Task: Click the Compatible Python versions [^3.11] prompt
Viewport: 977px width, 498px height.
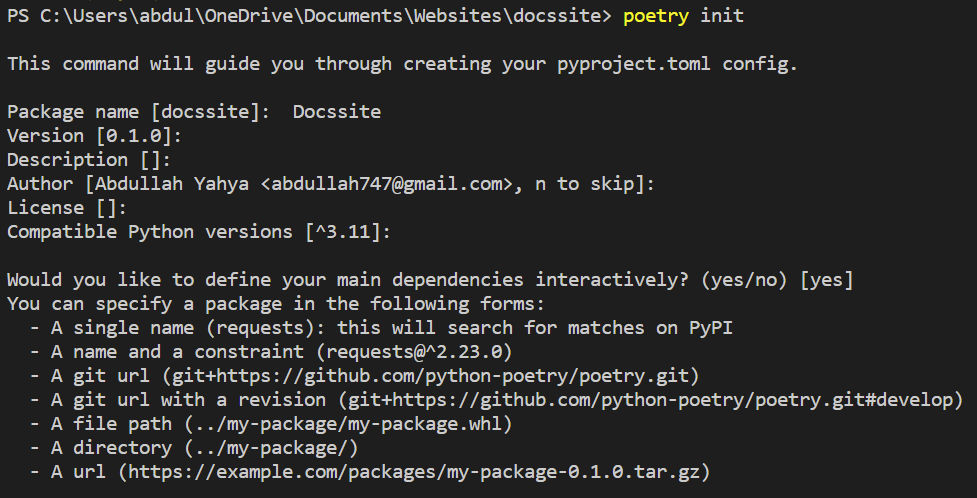Action: [x=199, y=232]
